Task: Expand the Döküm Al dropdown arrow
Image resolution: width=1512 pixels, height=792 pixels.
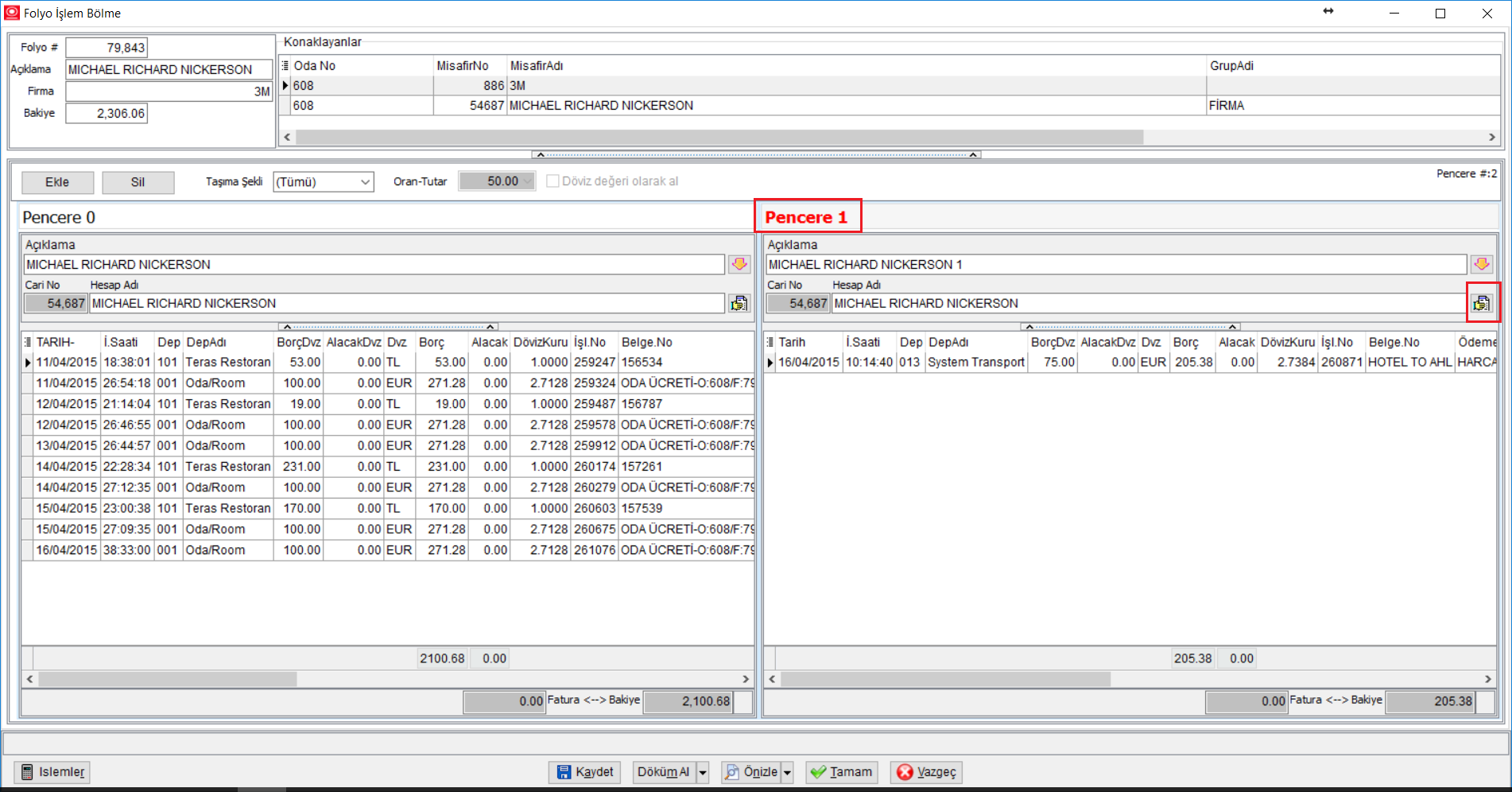Action: point(703,772)
